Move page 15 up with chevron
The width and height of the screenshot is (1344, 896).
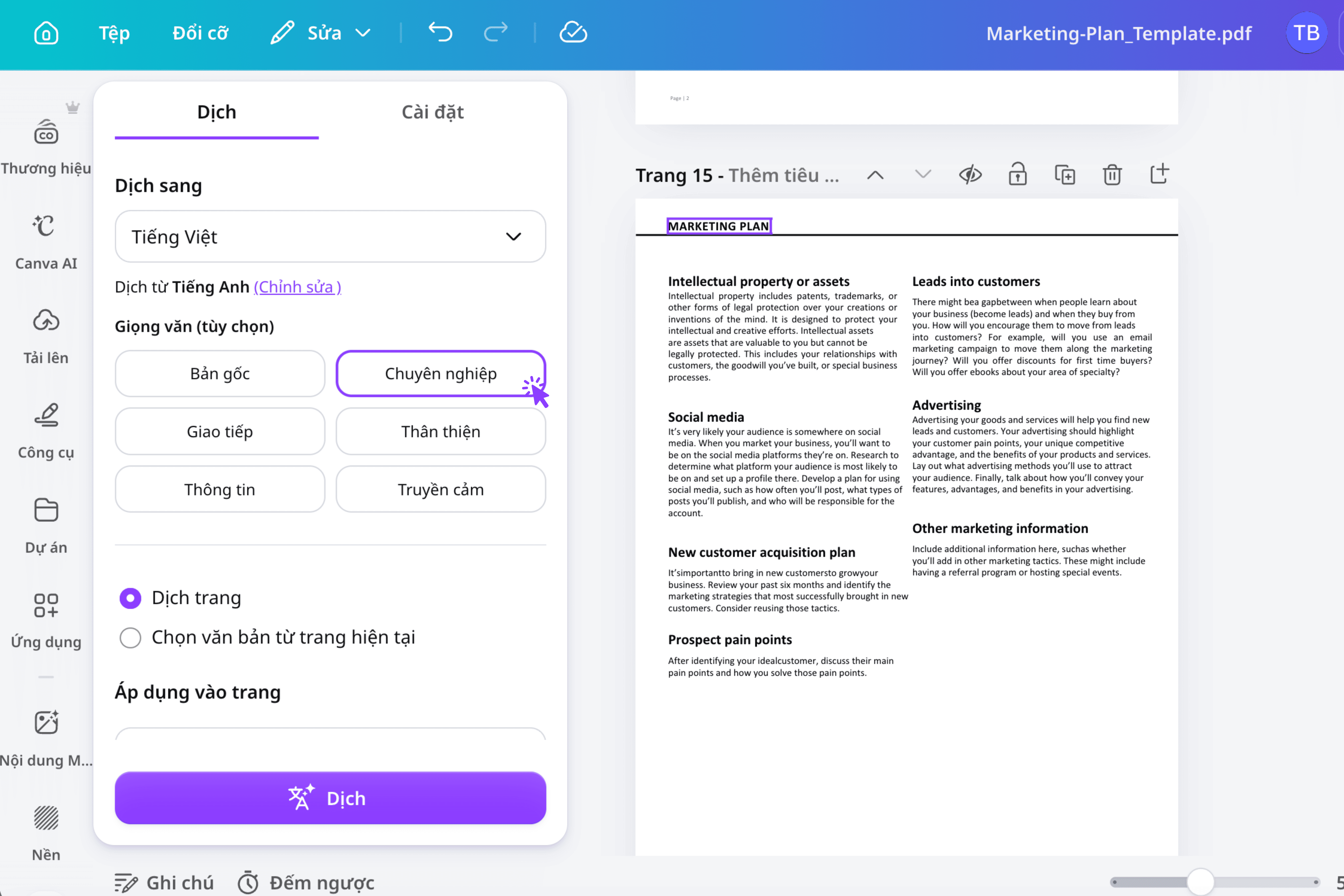[x=875, y=175]
